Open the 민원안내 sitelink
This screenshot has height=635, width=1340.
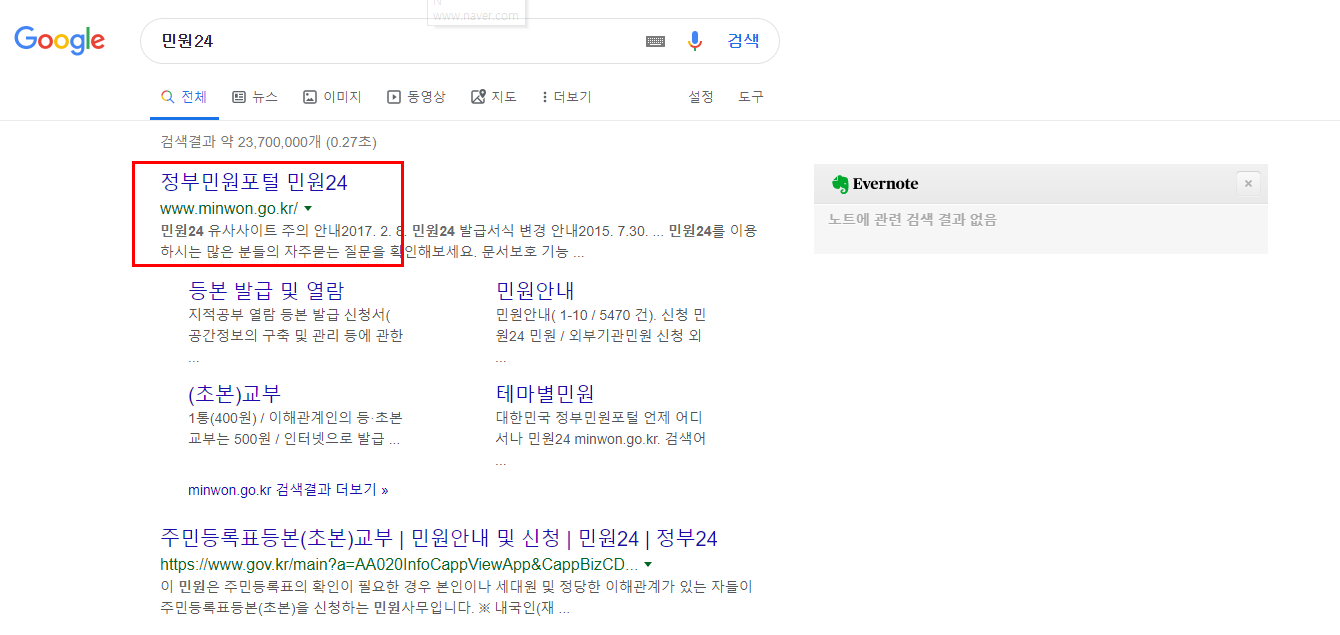(x=535, y=291)
